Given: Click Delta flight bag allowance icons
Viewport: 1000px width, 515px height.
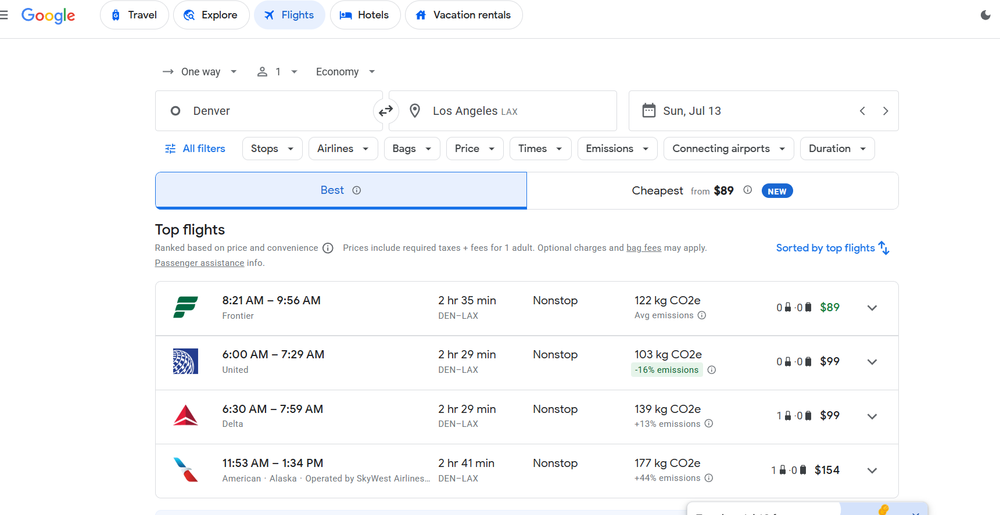Looking at the screenshot, I should click(x=794, y=416).
